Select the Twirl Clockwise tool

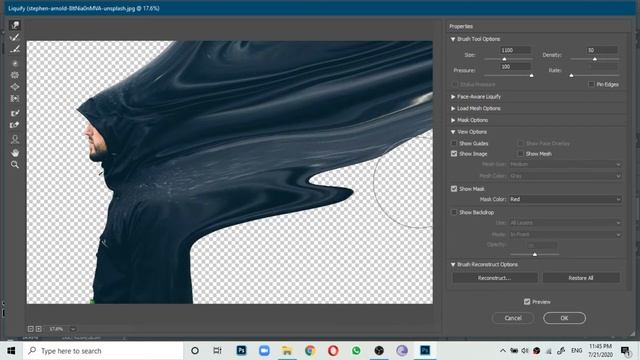coord(15,64)
